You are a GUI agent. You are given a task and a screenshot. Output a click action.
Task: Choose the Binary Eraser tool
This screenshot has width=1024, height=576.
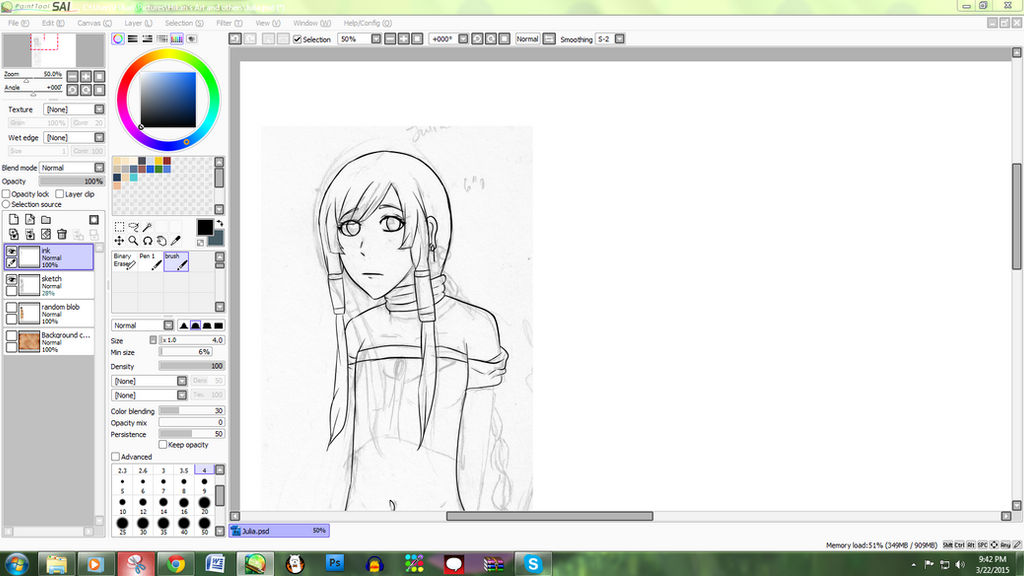[x=125, y=261]
